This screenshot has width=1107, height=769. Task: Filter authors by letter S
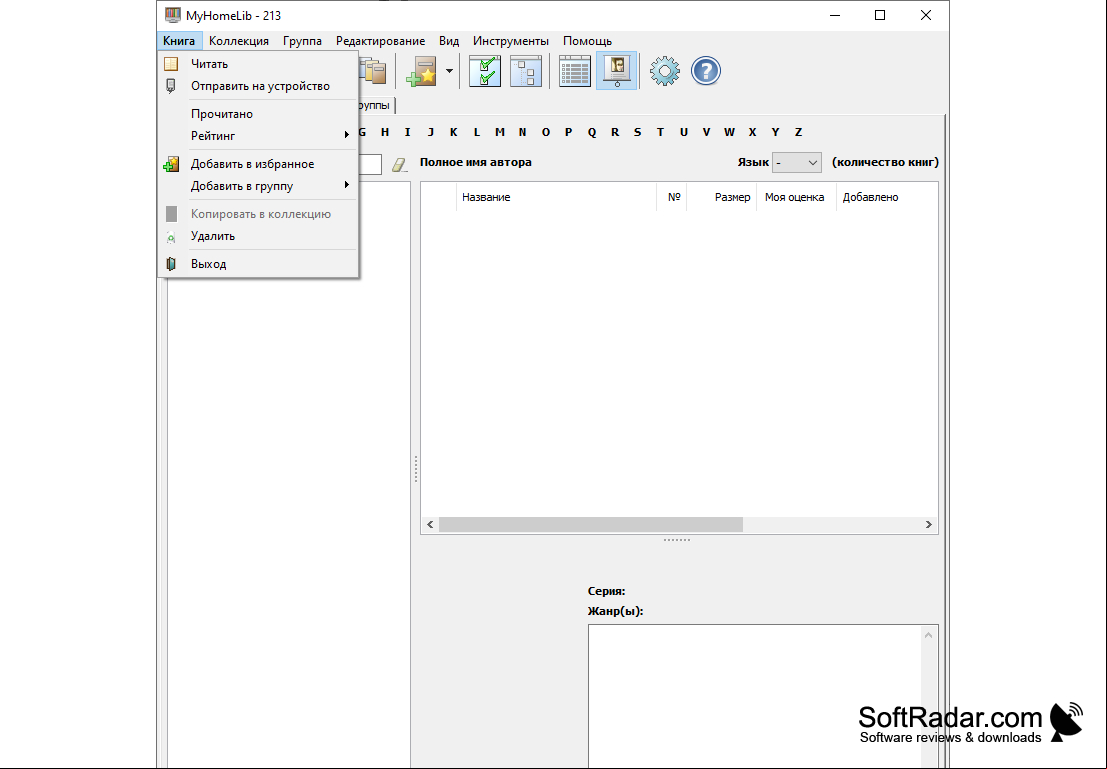pyautogui.click(x=638, y=132)
